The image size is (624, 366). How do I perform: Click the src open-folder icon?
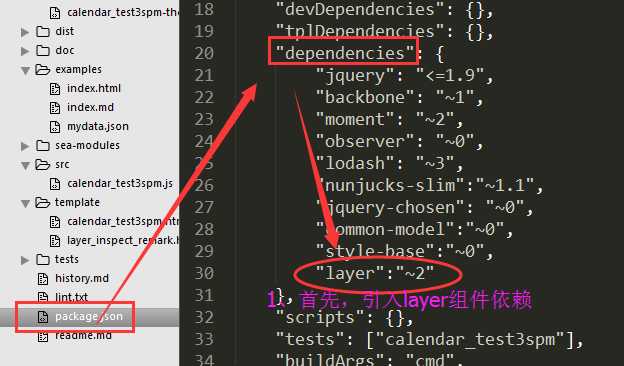(43, 165)
